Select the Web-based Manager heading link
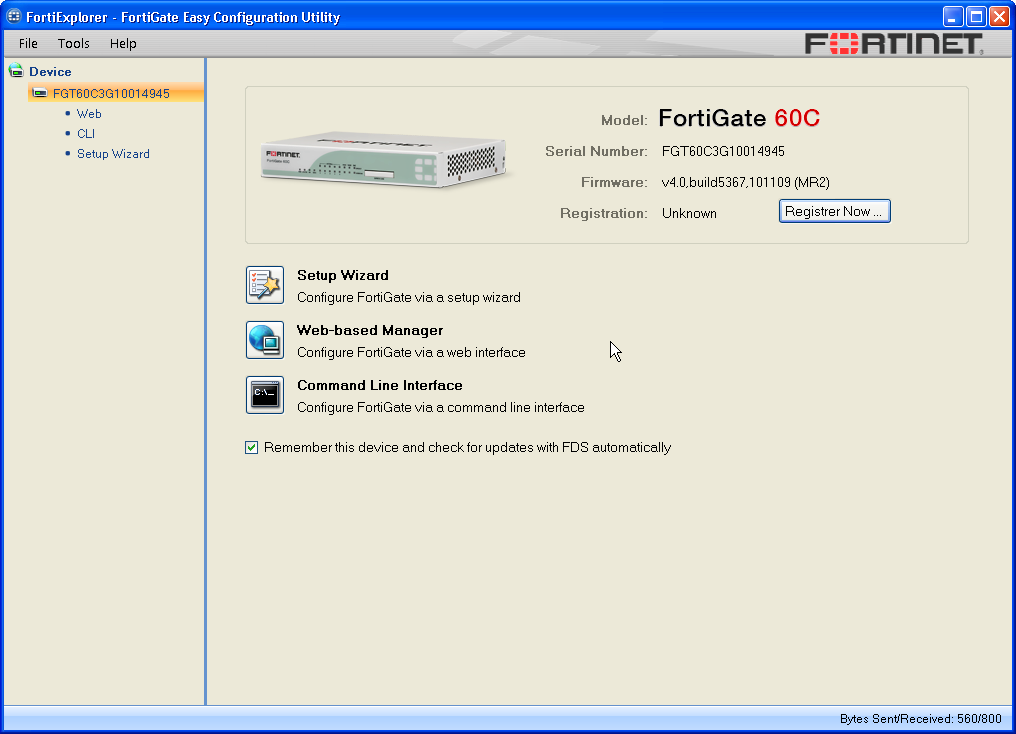The image size is (1016, 734). [370, 330]
